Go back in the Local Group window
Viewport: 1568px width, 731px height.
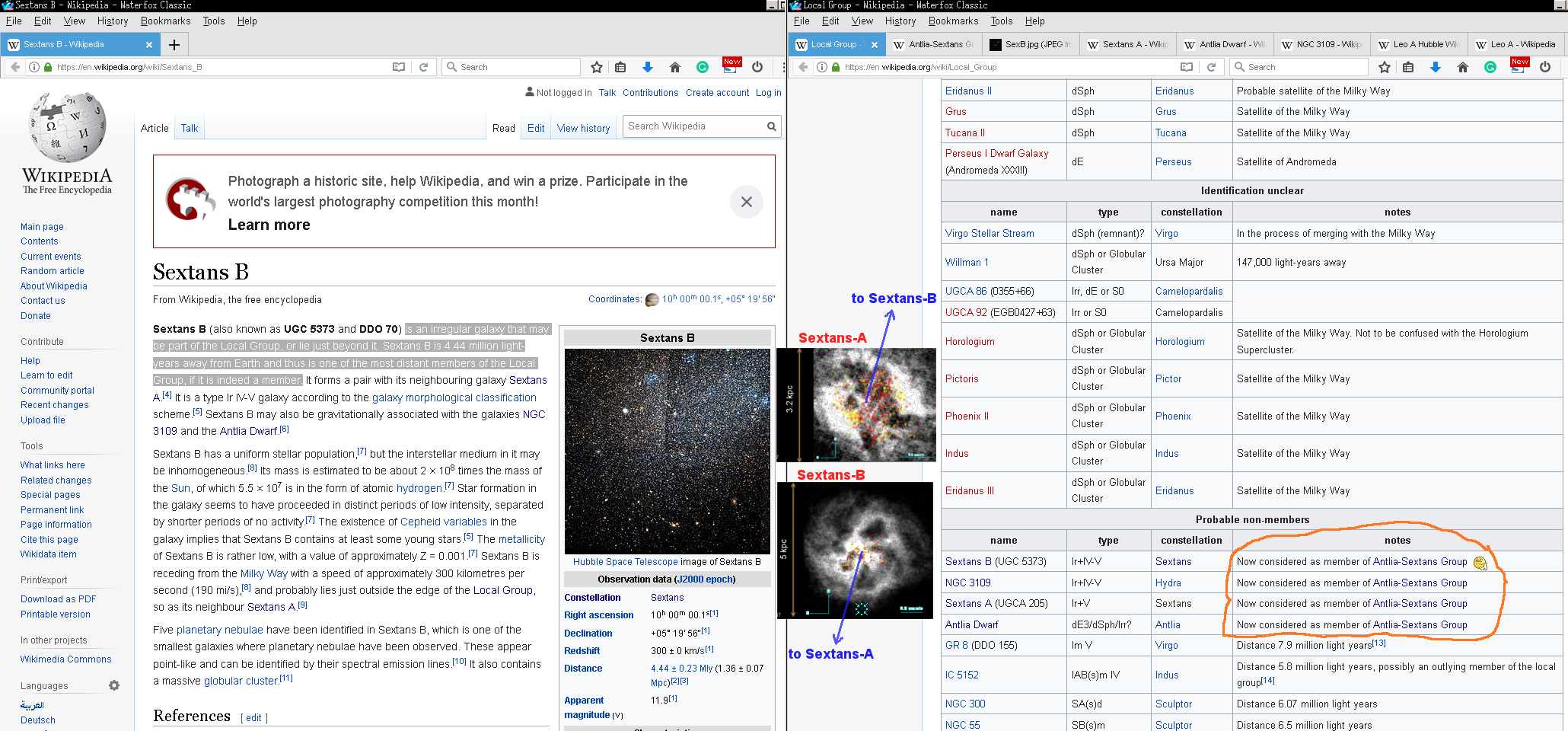(803, 67)
